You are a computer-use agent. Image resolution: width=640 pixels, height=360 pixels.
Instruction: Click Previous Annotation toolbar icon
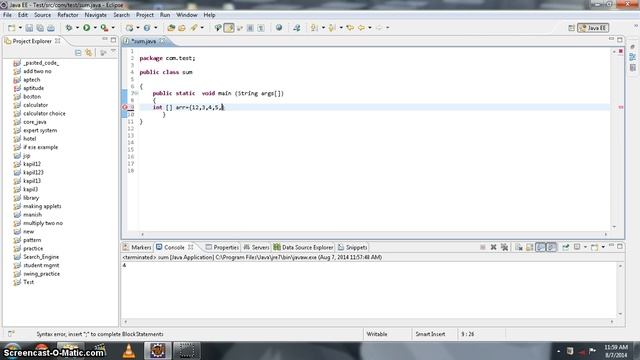click(332, 28)
